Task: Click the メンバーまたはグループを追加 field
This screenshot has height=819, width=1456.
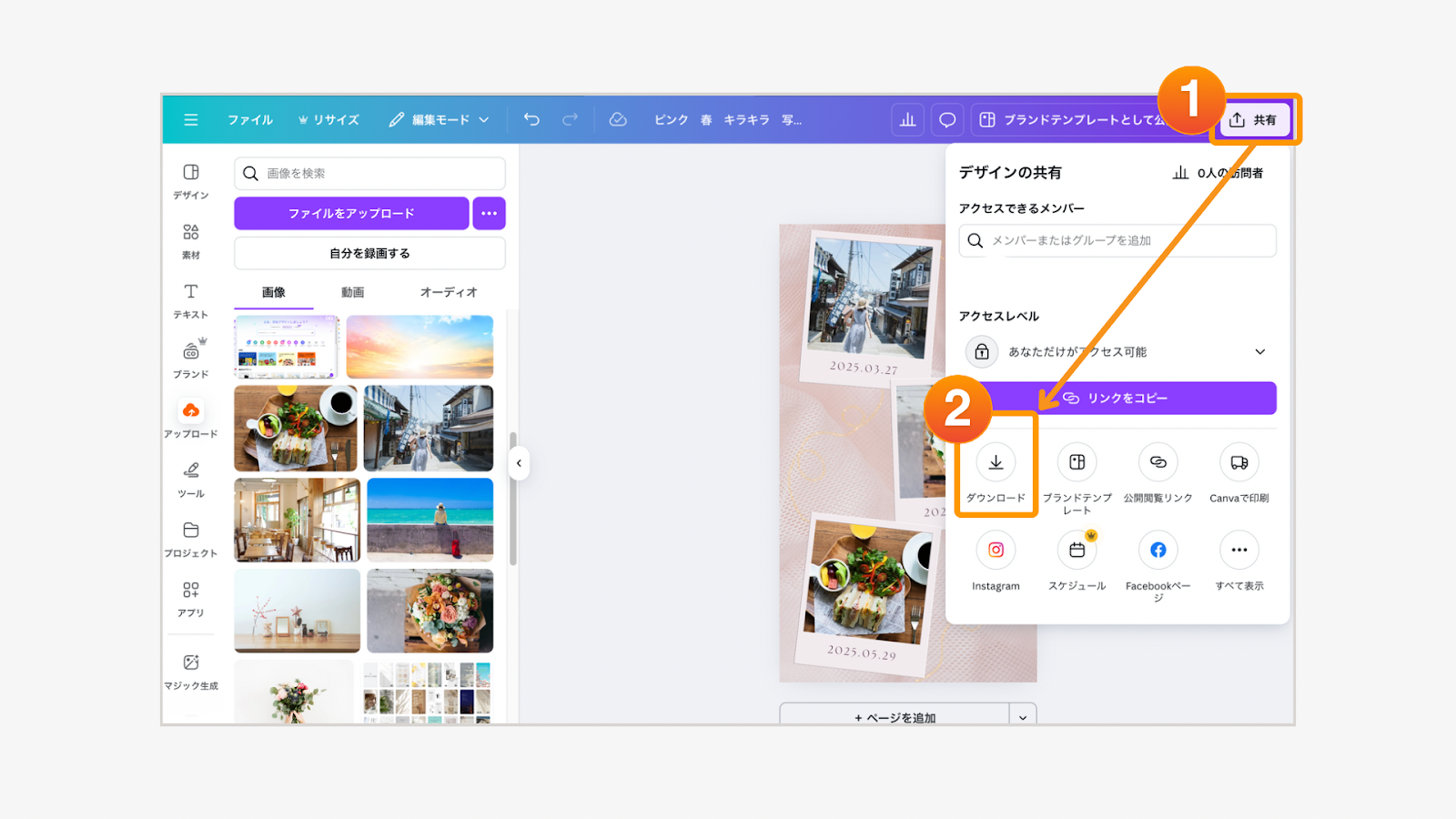Action: (x=1117, y=240)
